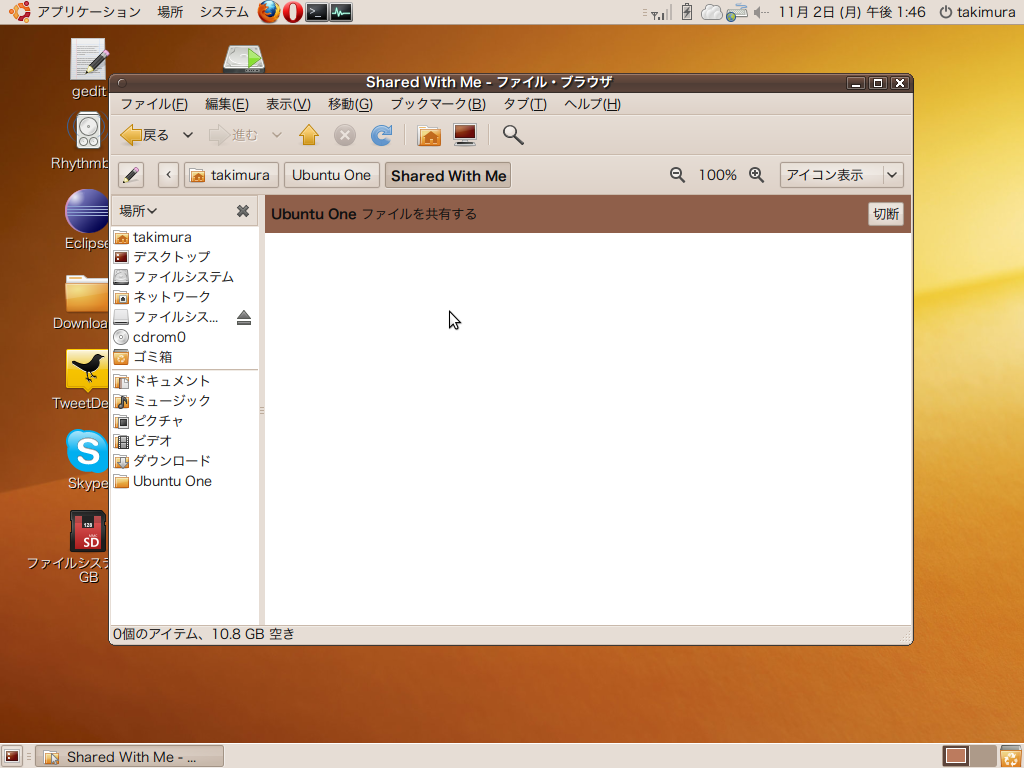Close the side pane with X

(x=243, y=211)
